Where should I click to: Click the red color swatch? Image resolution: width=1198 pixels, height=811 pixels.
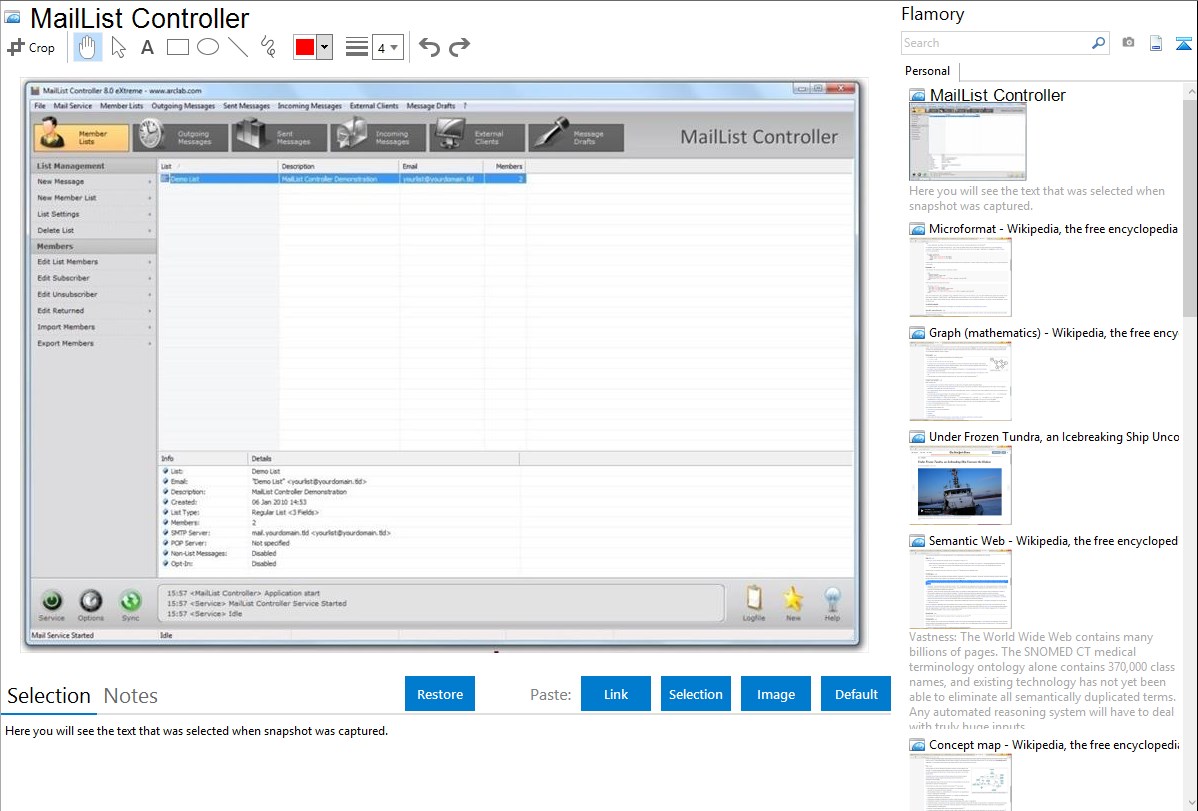305,47
